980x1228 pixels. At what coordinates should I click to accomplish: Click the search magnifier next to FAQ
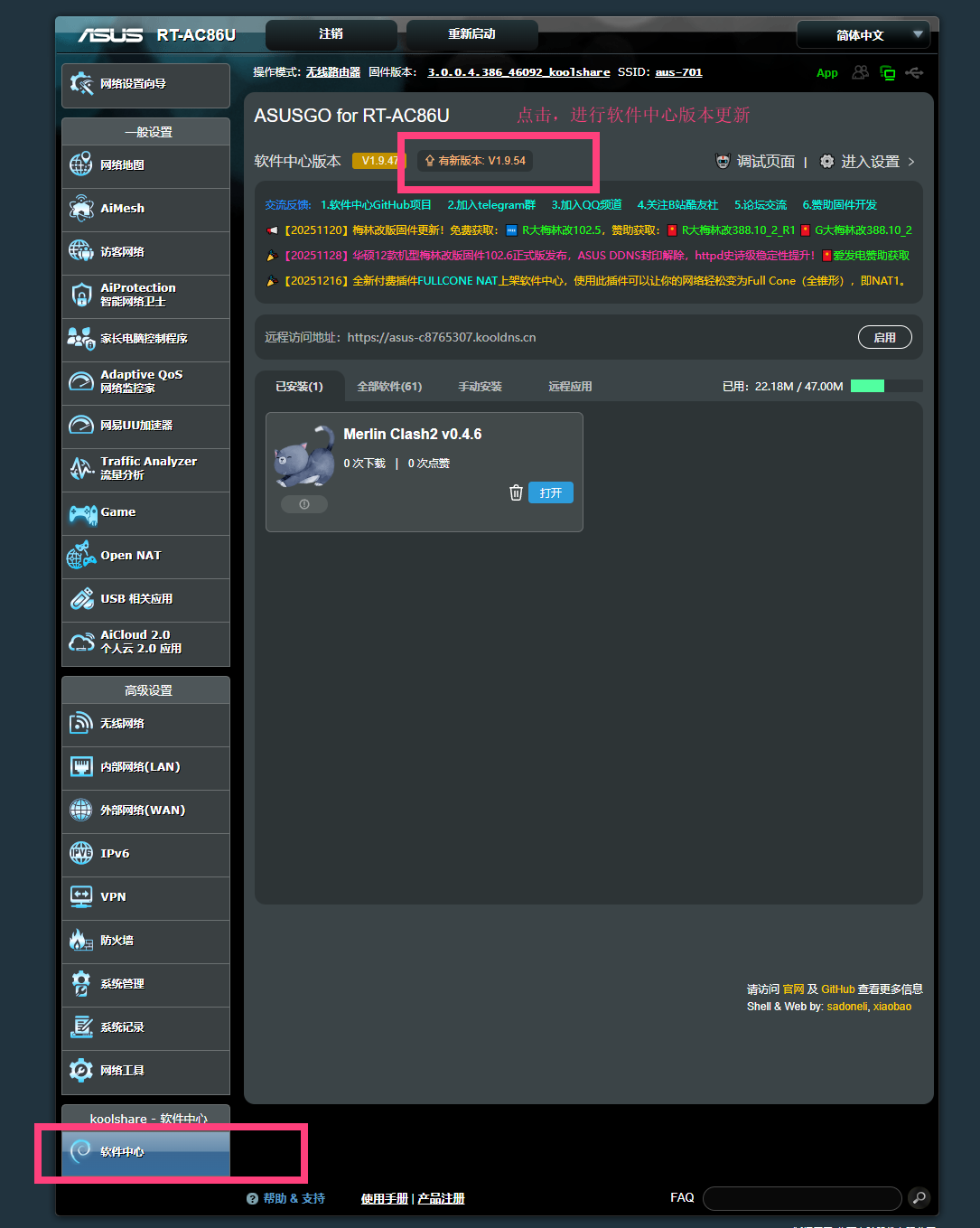[919, 1198]
